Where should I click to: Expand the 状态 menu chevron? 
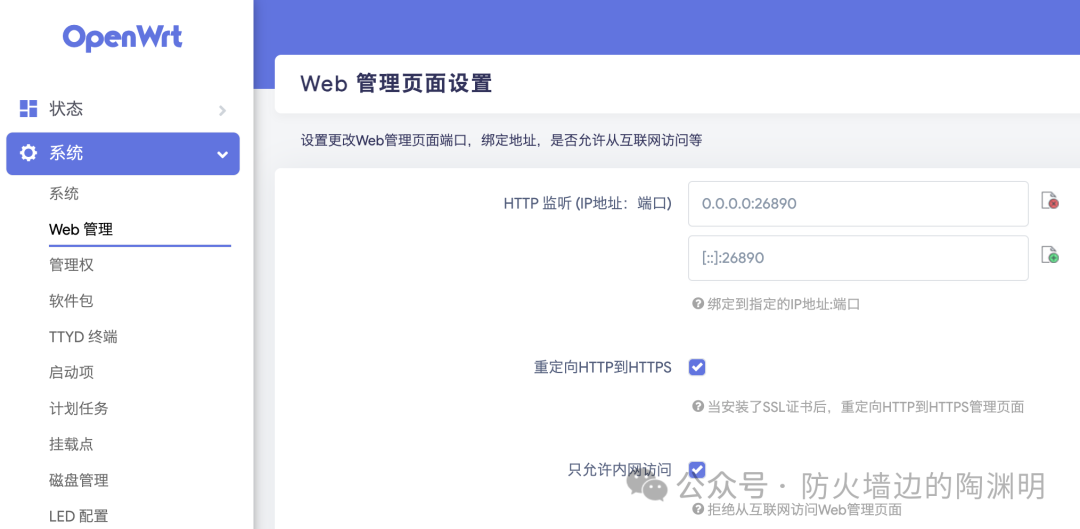222,110
